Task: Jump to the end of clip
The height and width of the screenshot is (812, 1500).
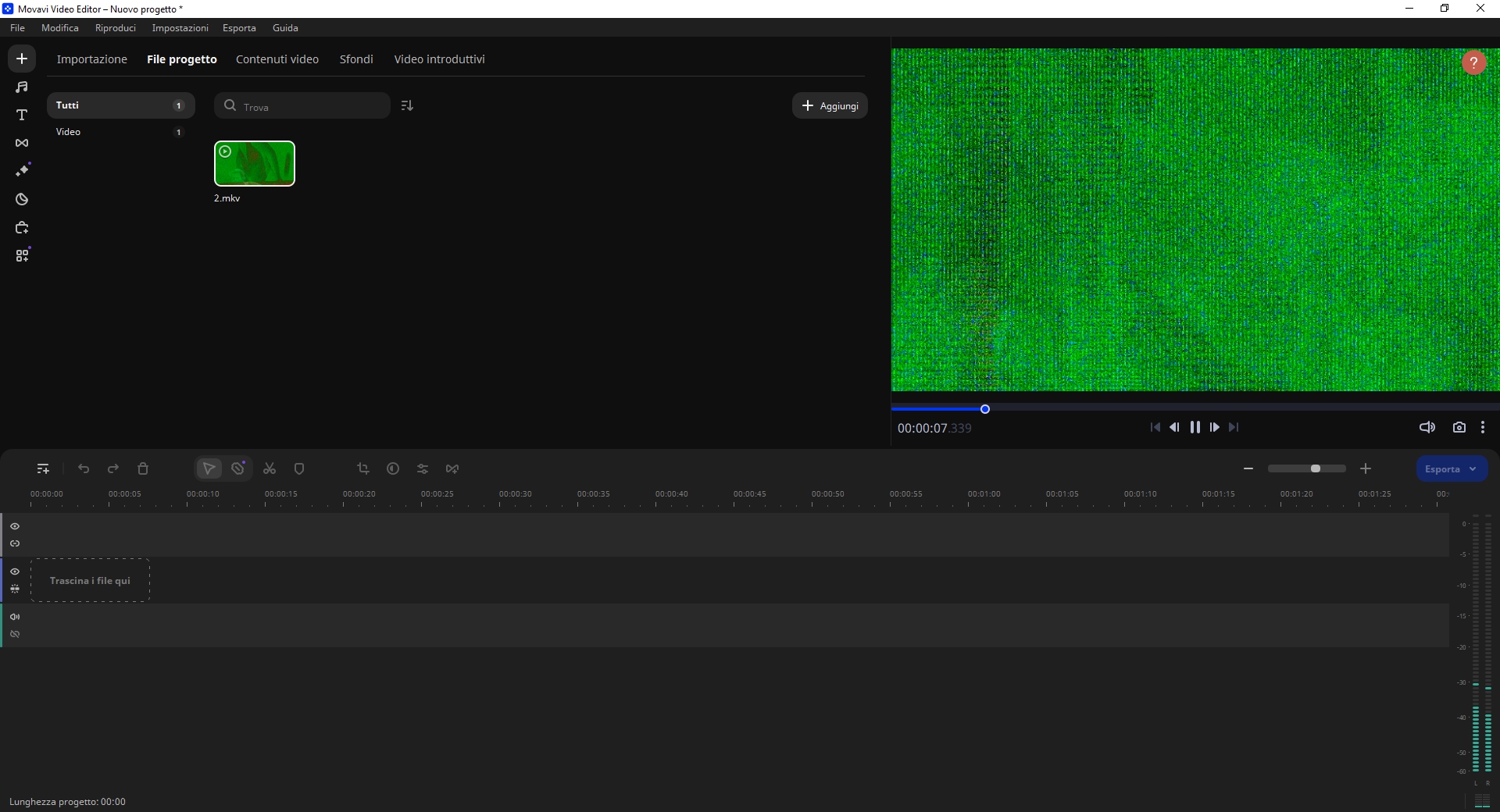Action: 1234,427
